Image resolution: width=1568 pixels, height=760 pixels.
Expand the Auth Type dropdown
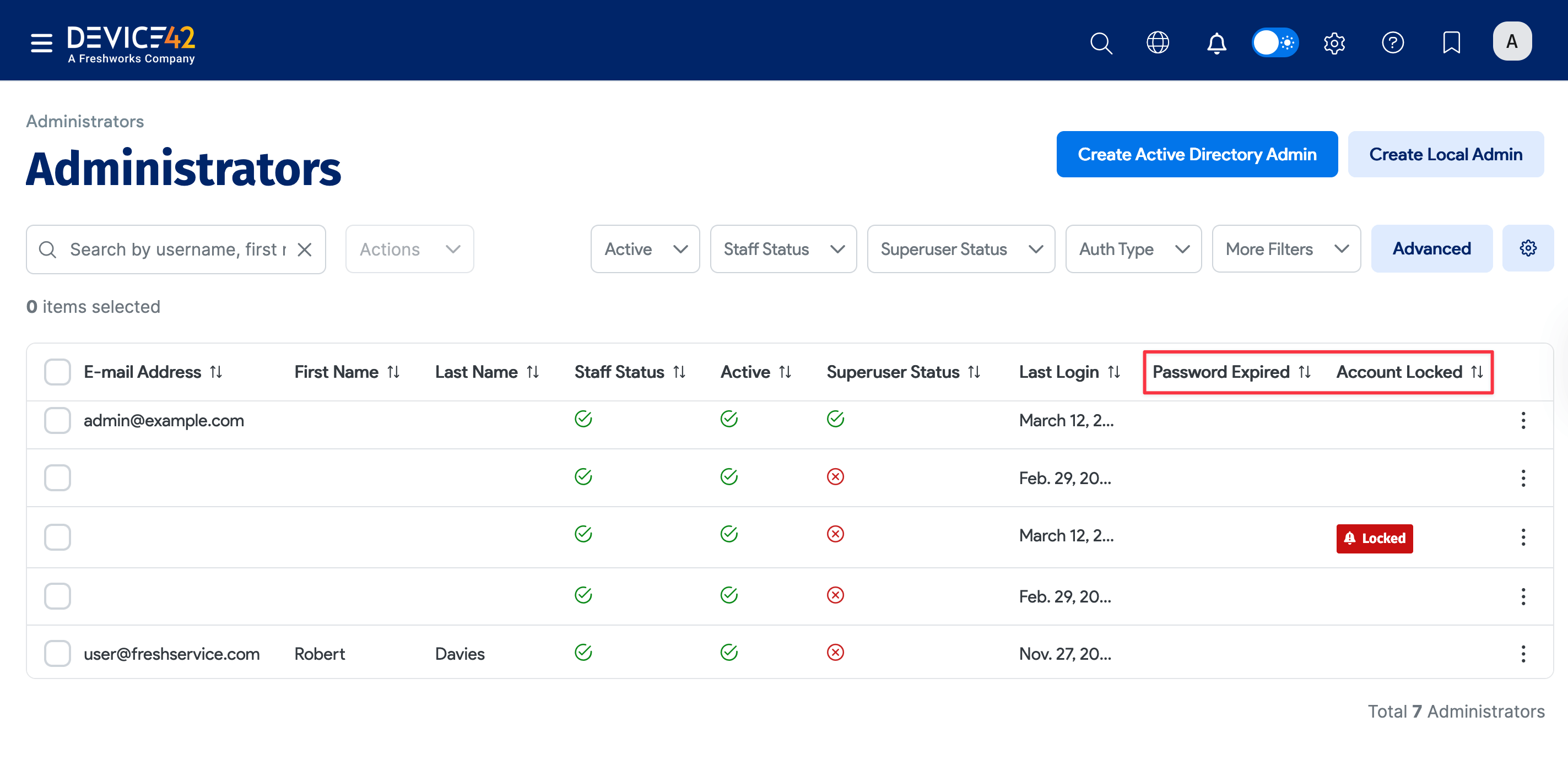(x=1133, y=249)
